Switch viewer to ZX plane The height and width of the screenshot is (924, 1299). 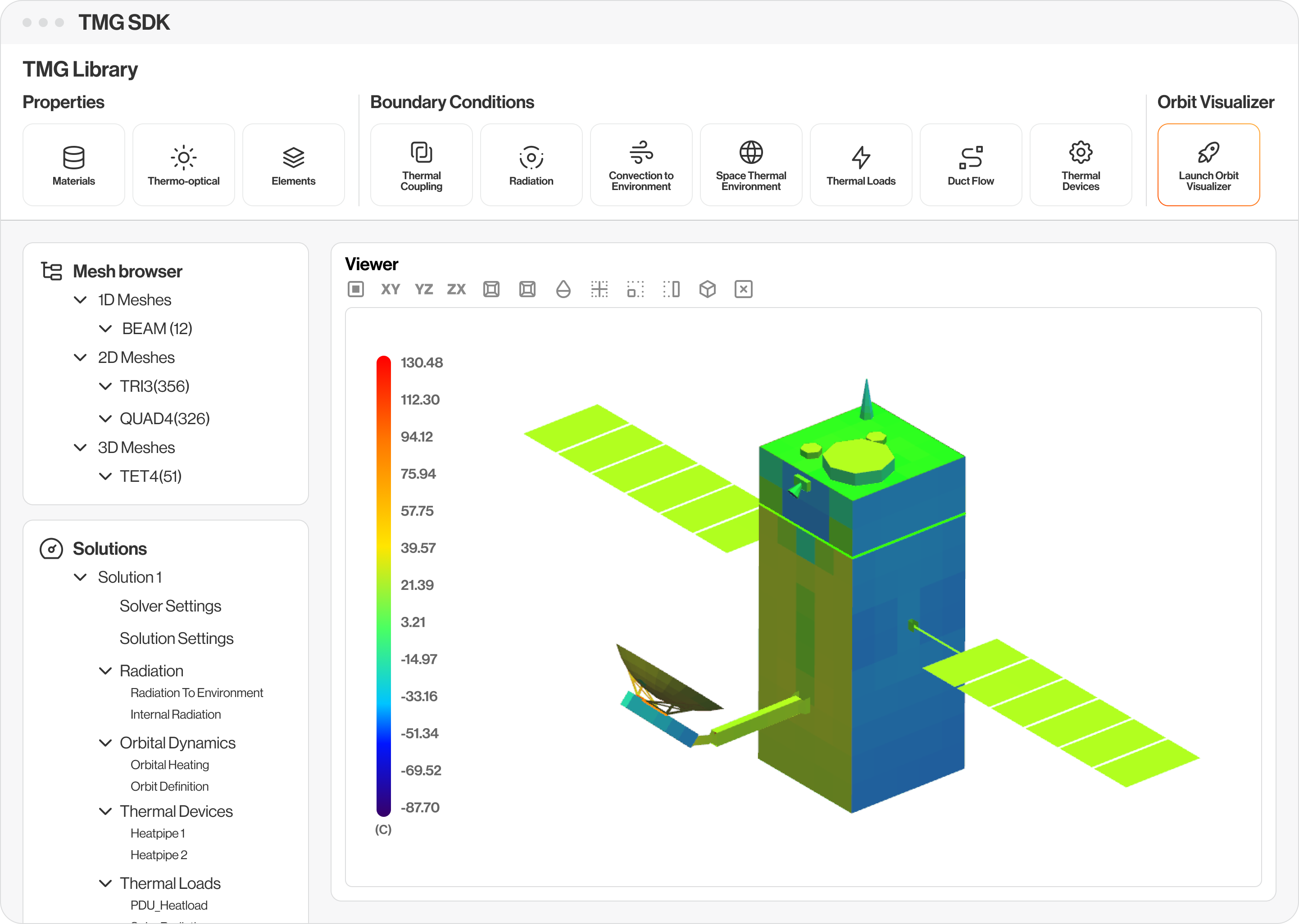click(457, 290)
